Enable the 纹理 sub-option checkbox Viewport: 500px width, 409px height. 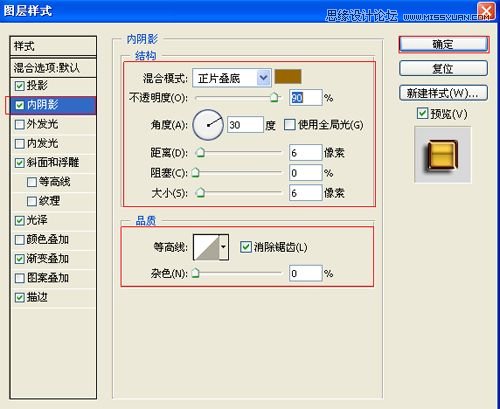32,201
